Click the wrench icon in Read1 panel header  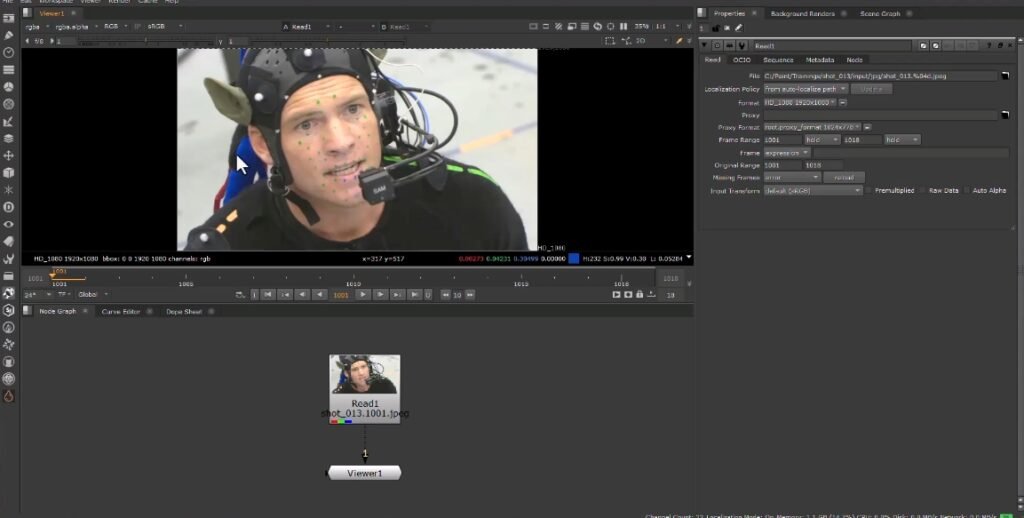tap(741, 46)
